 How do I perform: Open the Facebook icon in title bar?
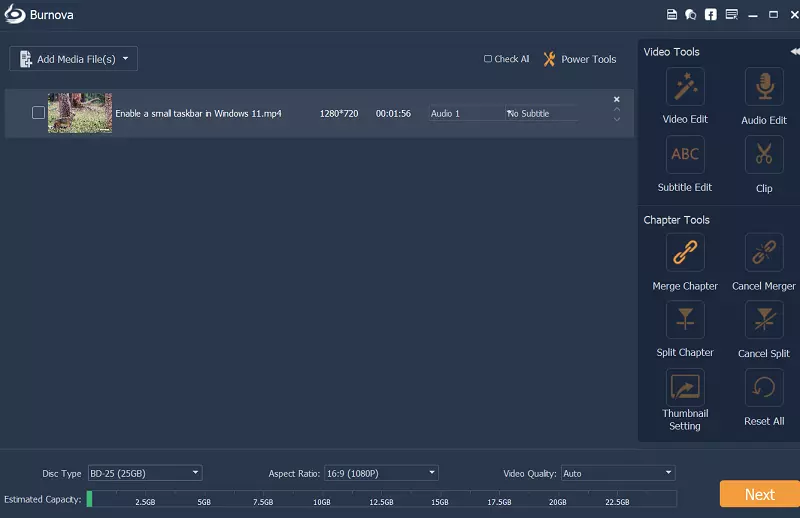(x=711, y=15)
